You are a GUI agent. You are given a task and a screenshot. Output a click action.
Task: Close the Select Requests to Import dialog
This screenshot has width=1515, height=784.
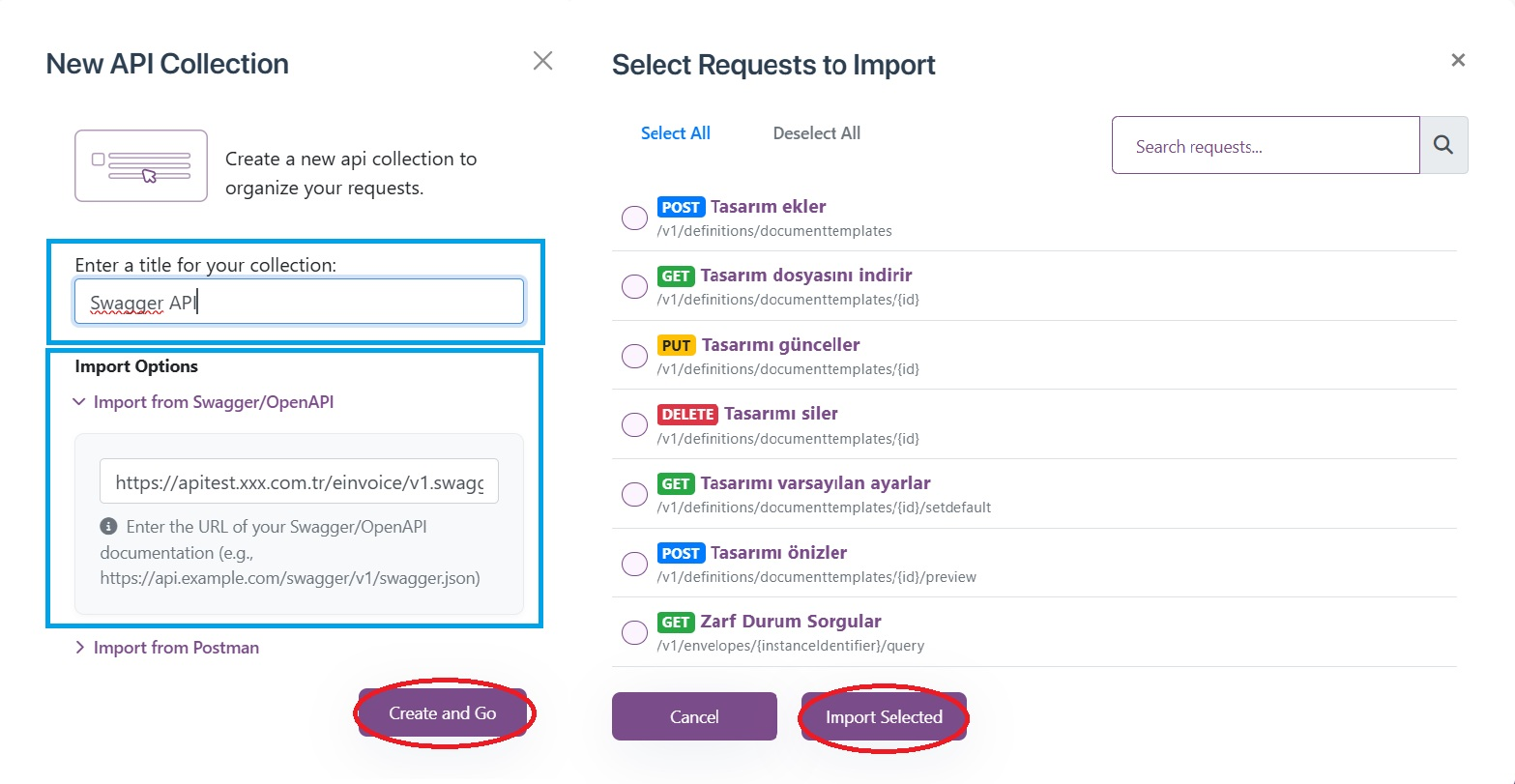(x=1458, y=60)
